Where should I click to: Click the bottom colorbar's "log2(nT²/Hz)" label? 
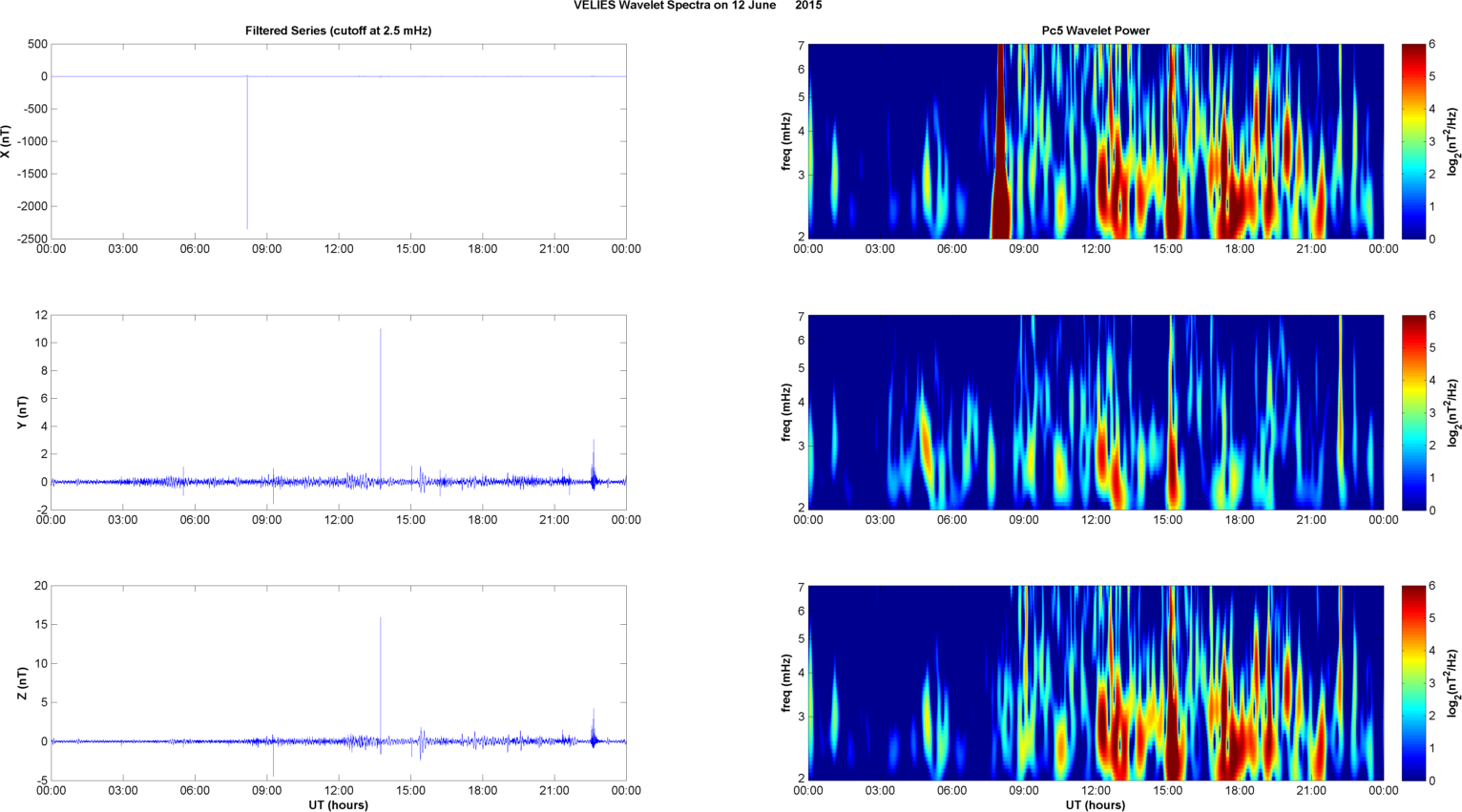coord(1452,683)
